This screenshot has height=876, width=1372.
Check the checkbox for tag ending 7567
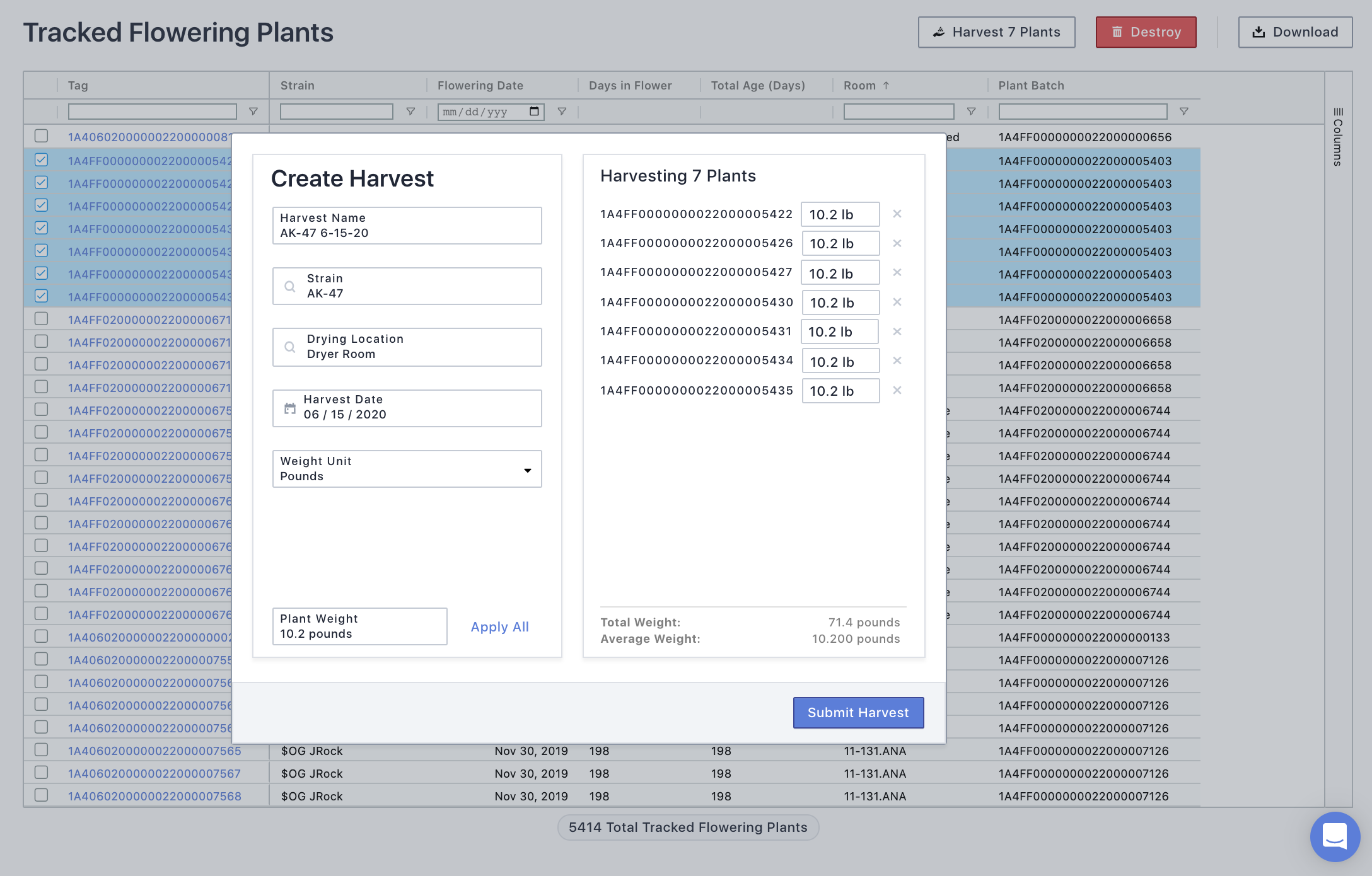click(x=42, y=773)
